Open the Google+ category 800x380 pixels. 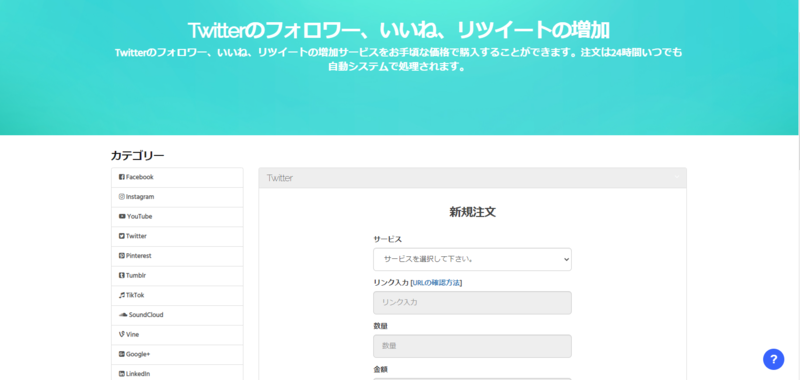(177, 354)
